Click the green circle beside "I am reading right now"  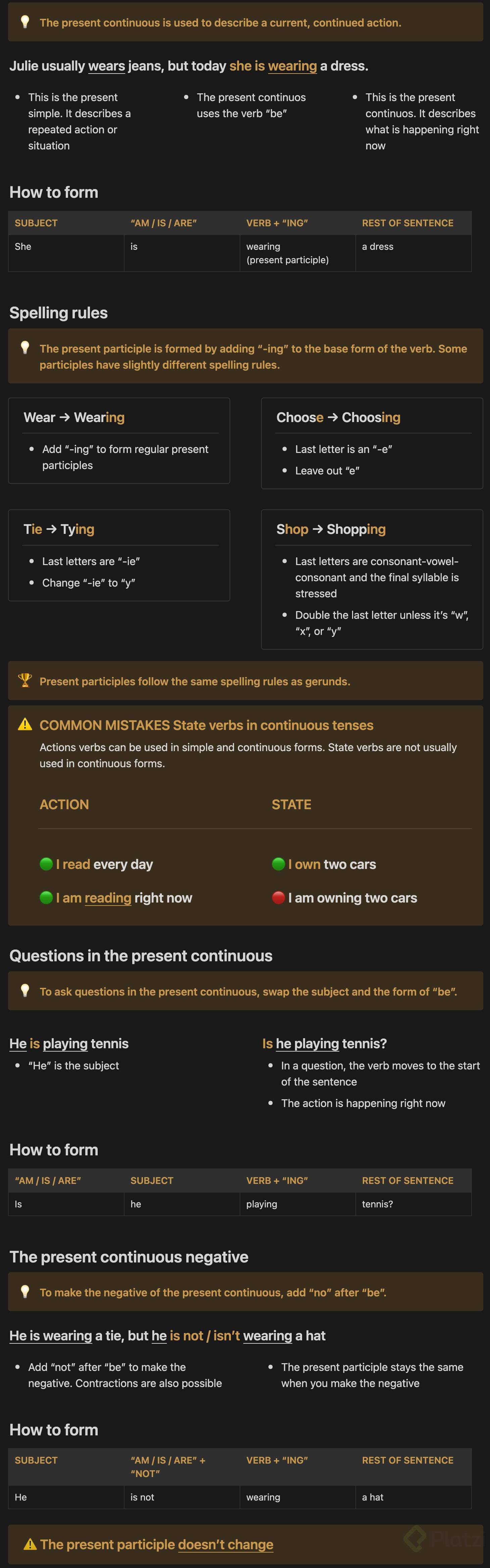coord(46,897)
